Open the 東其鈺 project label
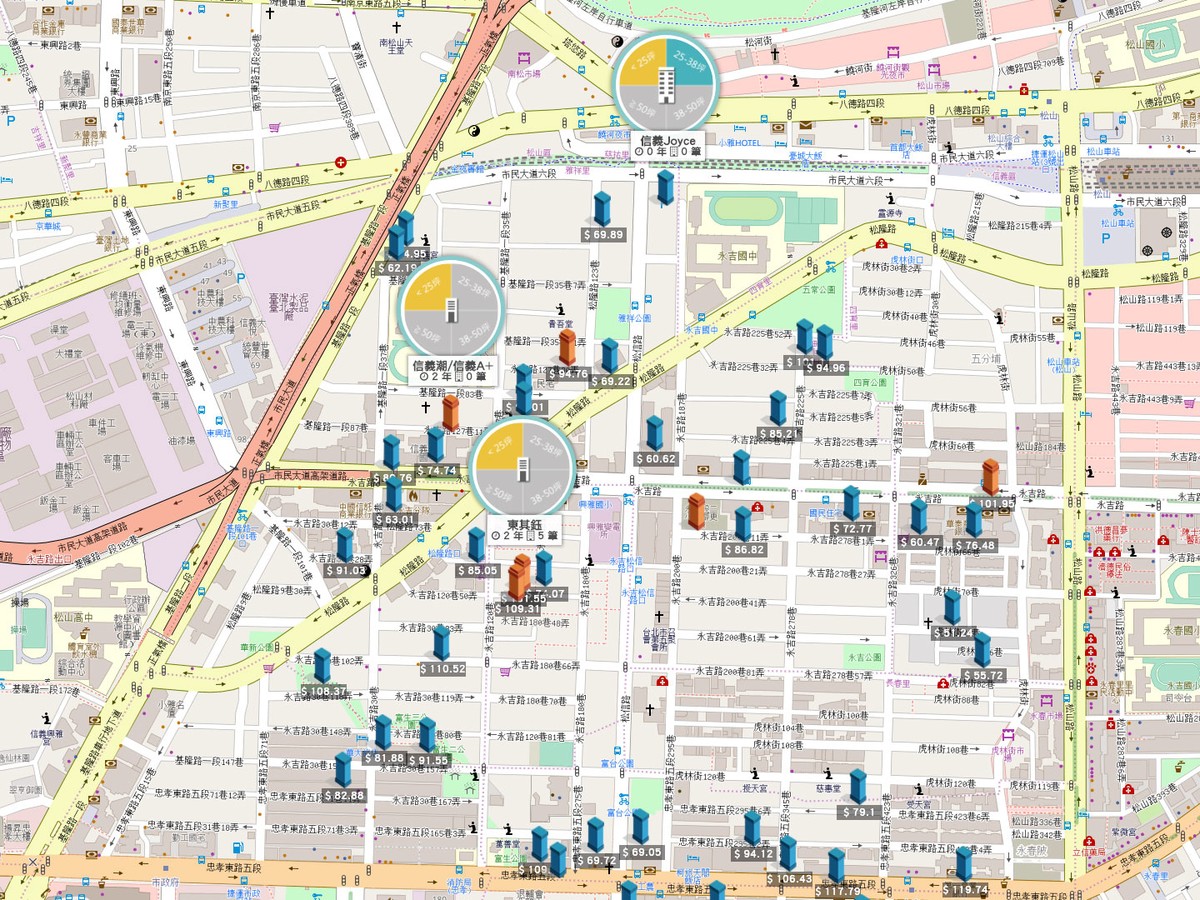The width and height of the screenshot is (1200, 900). [524, 529]
